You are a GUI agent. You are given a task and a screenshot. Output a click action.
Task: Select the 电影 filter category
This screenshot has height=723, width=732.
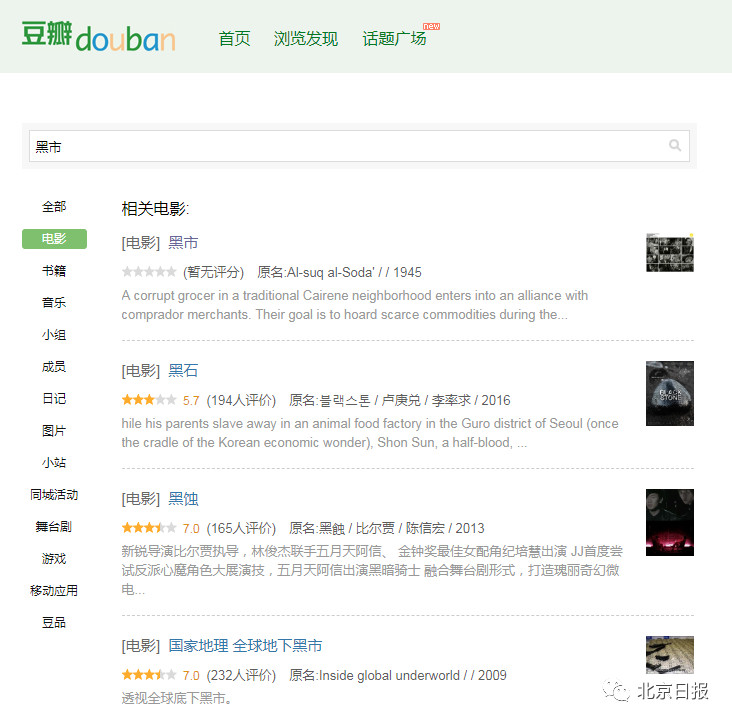[x=54, y=239]
